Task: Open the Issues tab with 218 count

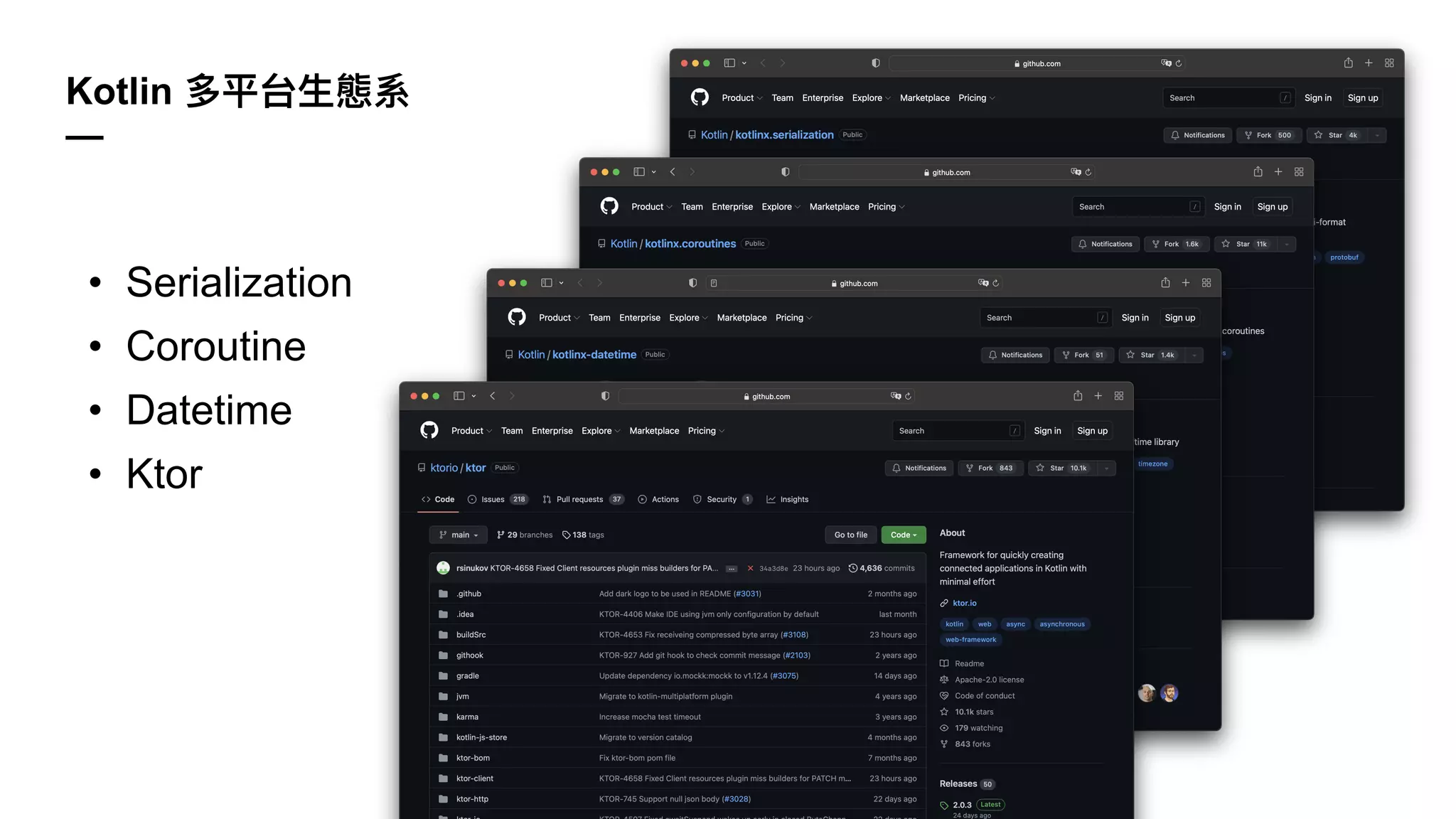Action: pyautogui.click(x=497, y=499)
